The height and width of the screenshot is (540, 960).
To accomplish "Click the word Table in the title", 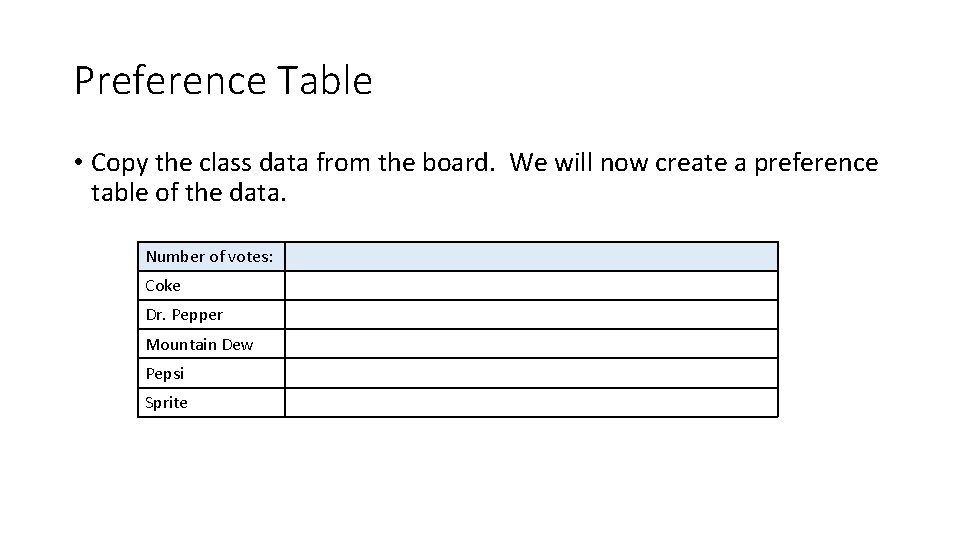I will 324,80.
